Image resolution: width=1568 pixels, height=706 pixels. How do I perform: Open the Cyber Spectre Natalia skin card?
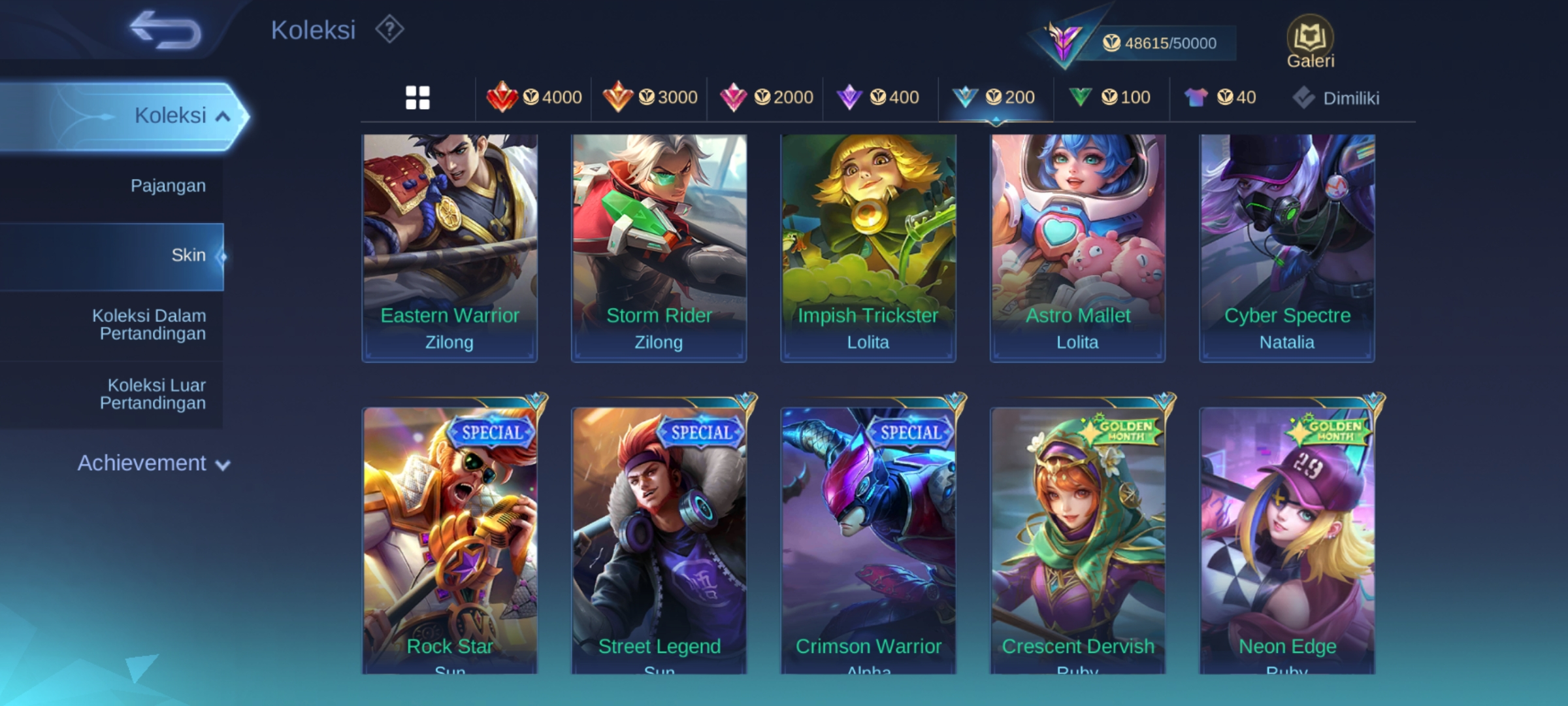(1287, 248)
